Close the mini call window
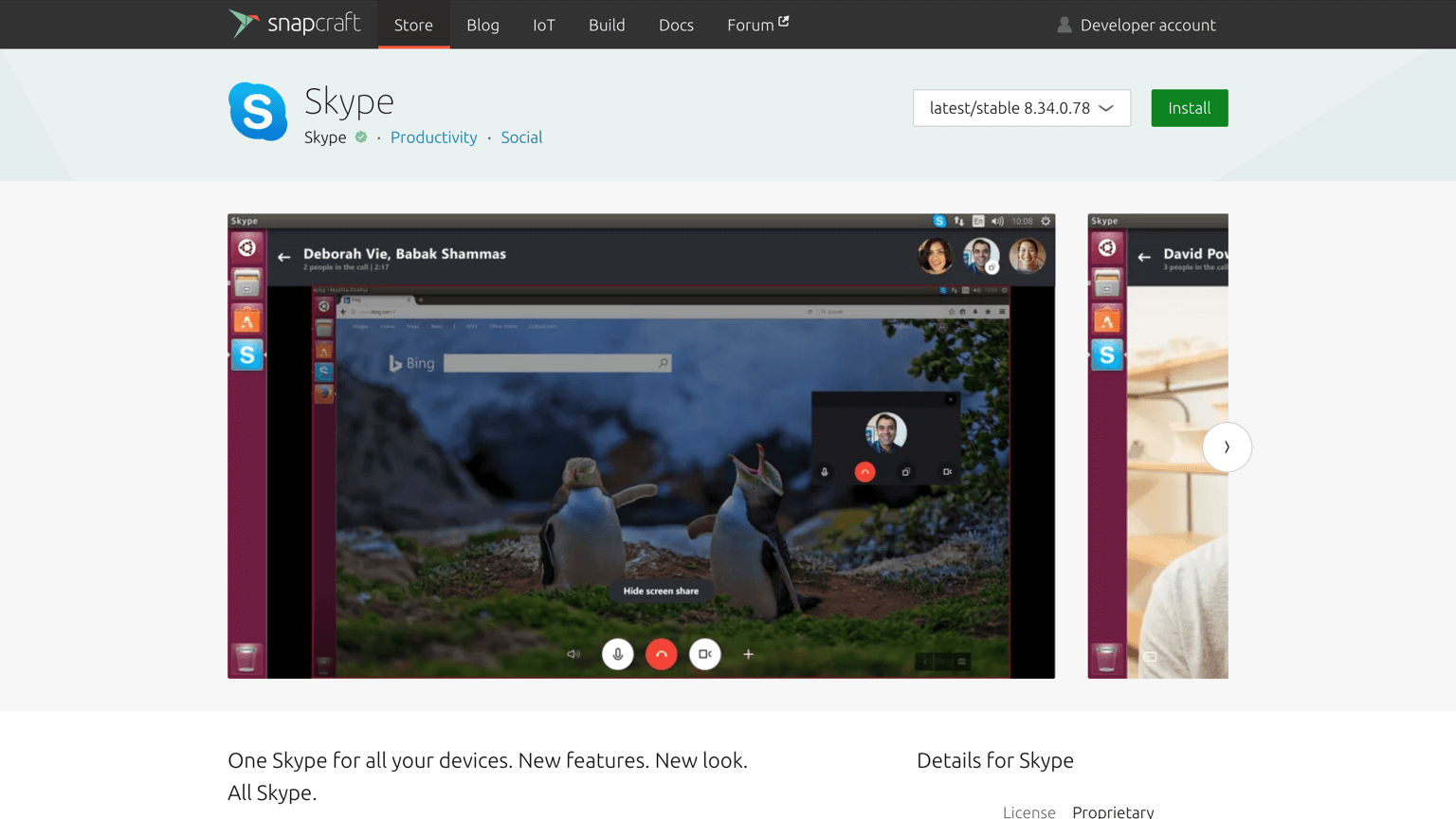The height and width of the screenshot is (819, 1456). click(950, 400)
